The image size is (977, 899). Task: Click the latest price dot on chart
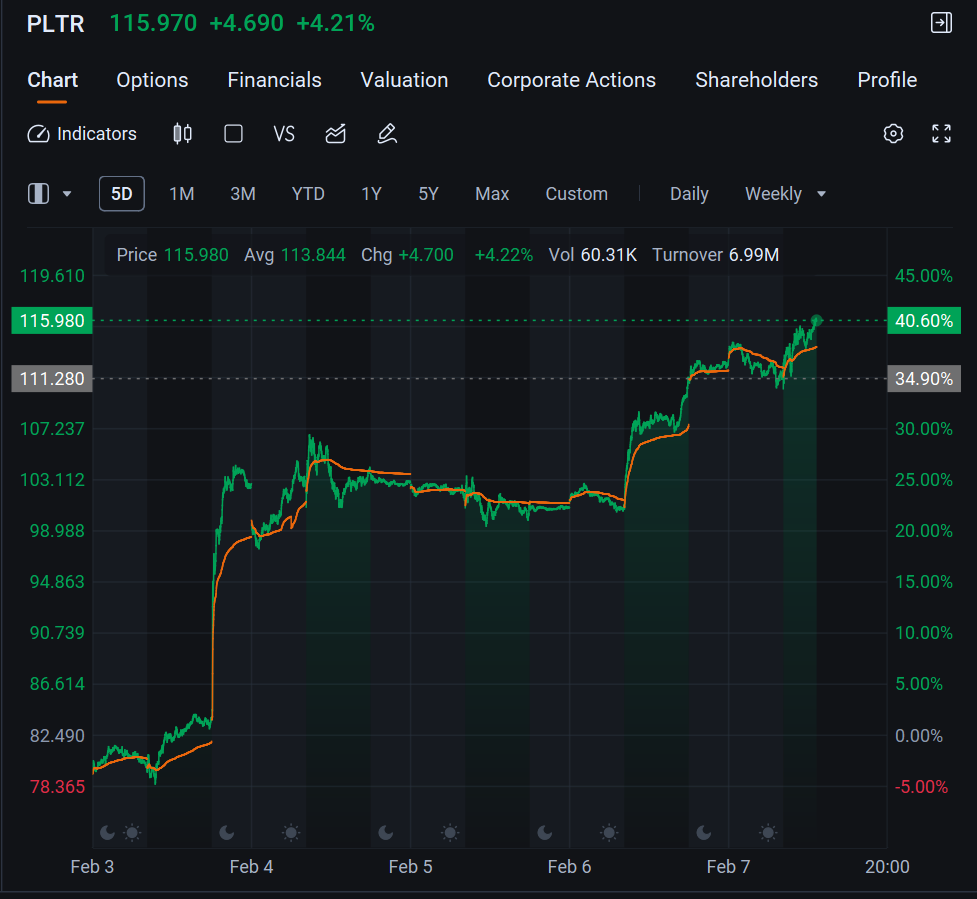[817, 320]
